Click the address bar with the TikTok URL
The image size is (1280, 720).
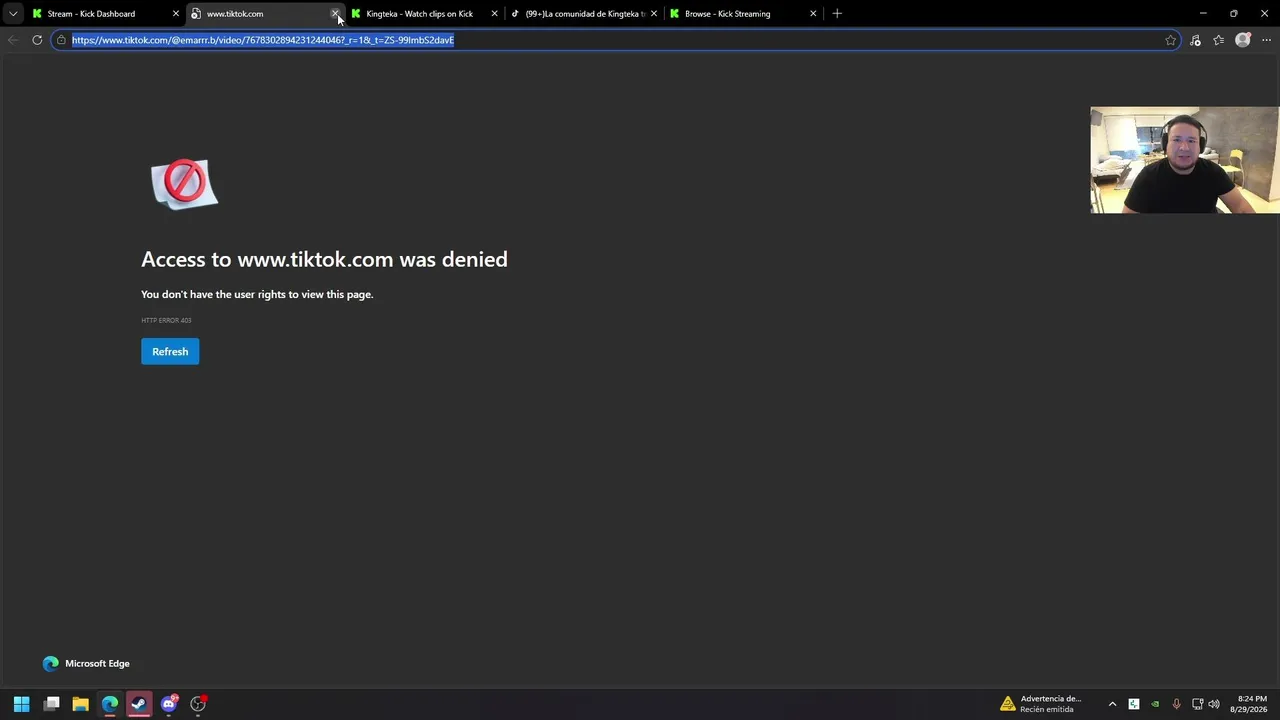(x=615, y=40)
